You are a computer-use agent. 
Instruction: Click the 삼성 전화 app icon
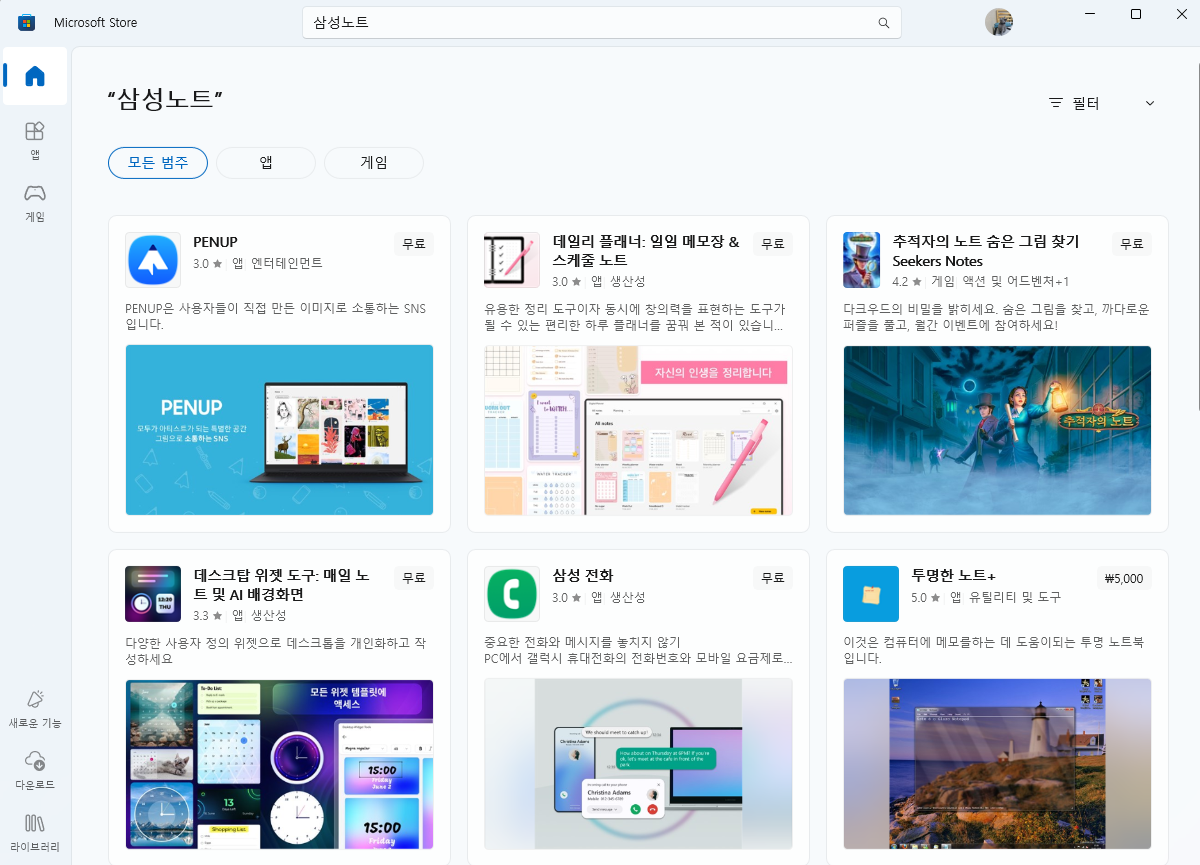pyautogui.click(x=512, y=594)
